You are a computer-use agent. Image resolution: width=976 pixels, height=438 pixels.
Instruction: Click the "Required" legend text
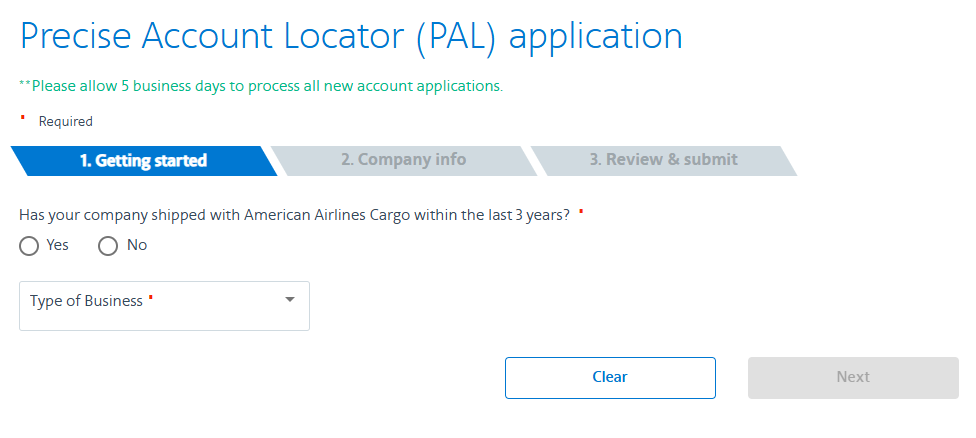pyautogui.click(x=66, y=122)
